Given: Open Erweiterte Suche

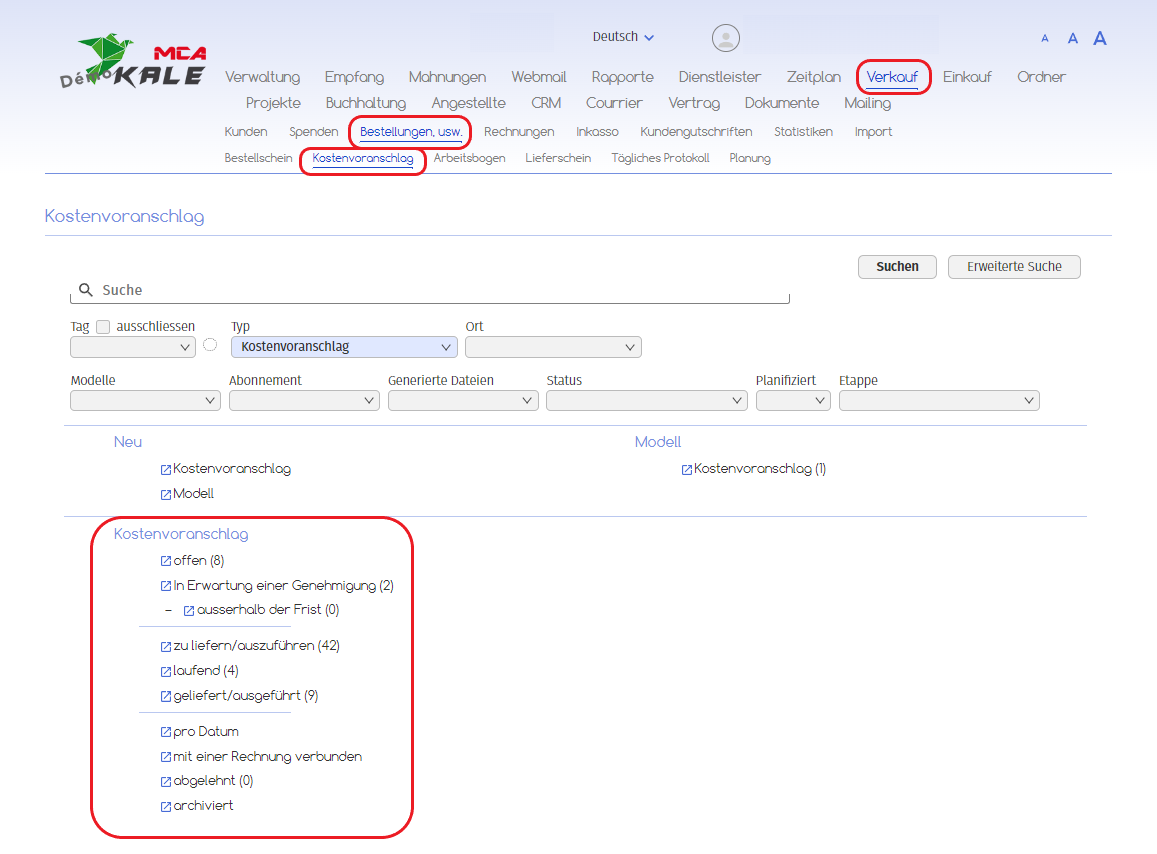Looking at the screenshot, I should click(x=1013, y=267).
